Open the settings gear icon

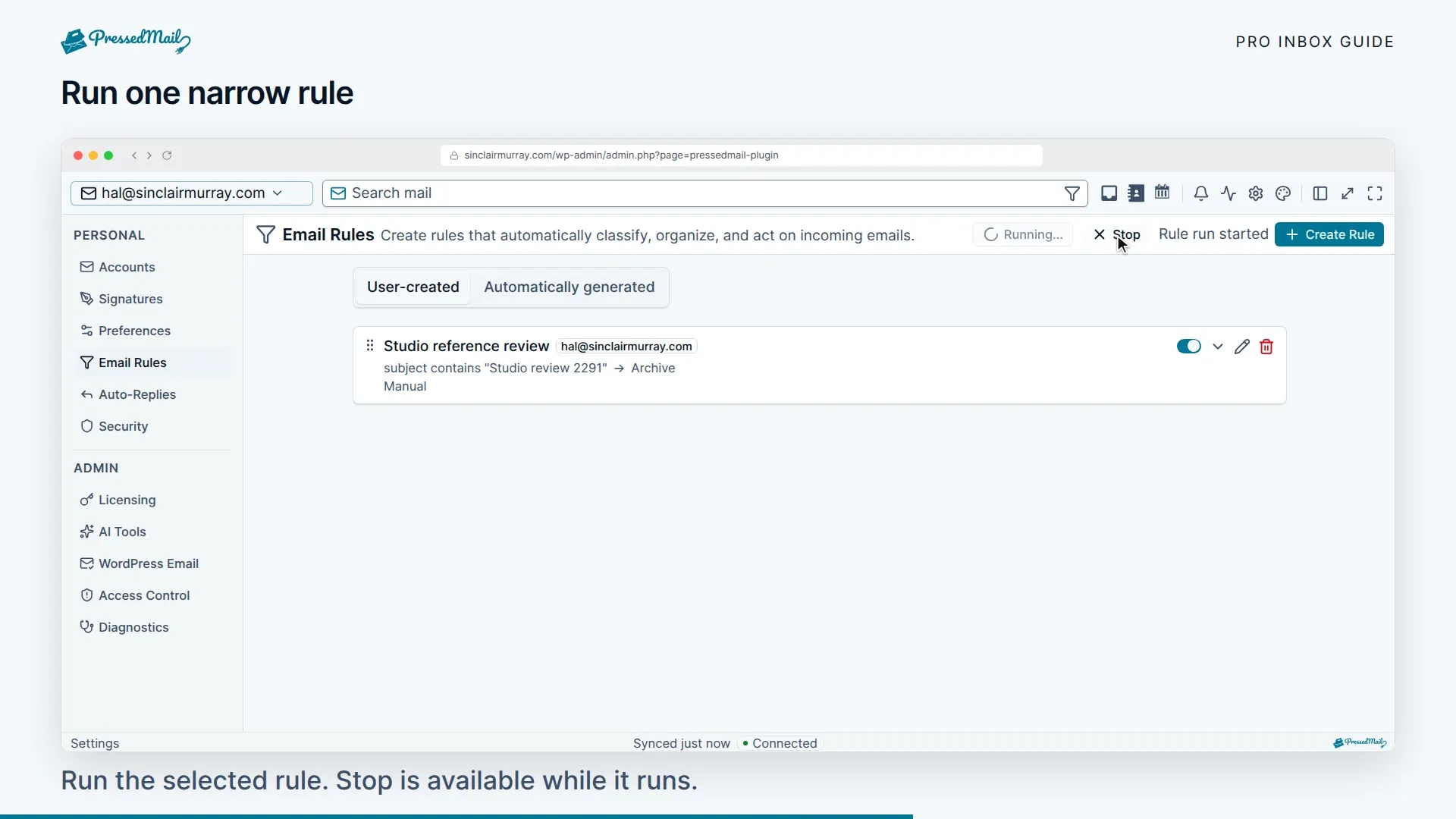tap(1256, 193)
